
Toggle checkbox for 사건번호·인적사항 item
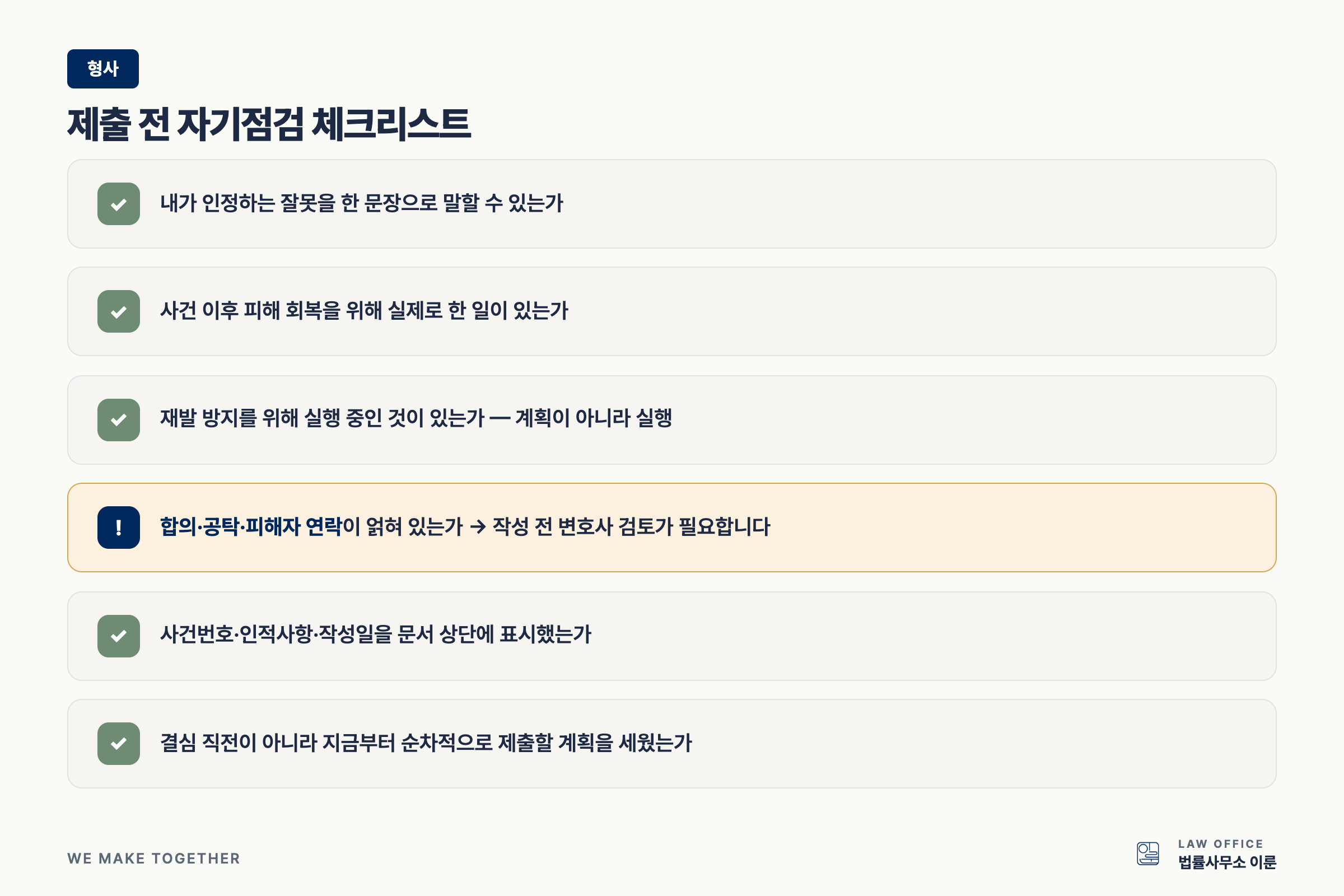(x=119, y=636)
